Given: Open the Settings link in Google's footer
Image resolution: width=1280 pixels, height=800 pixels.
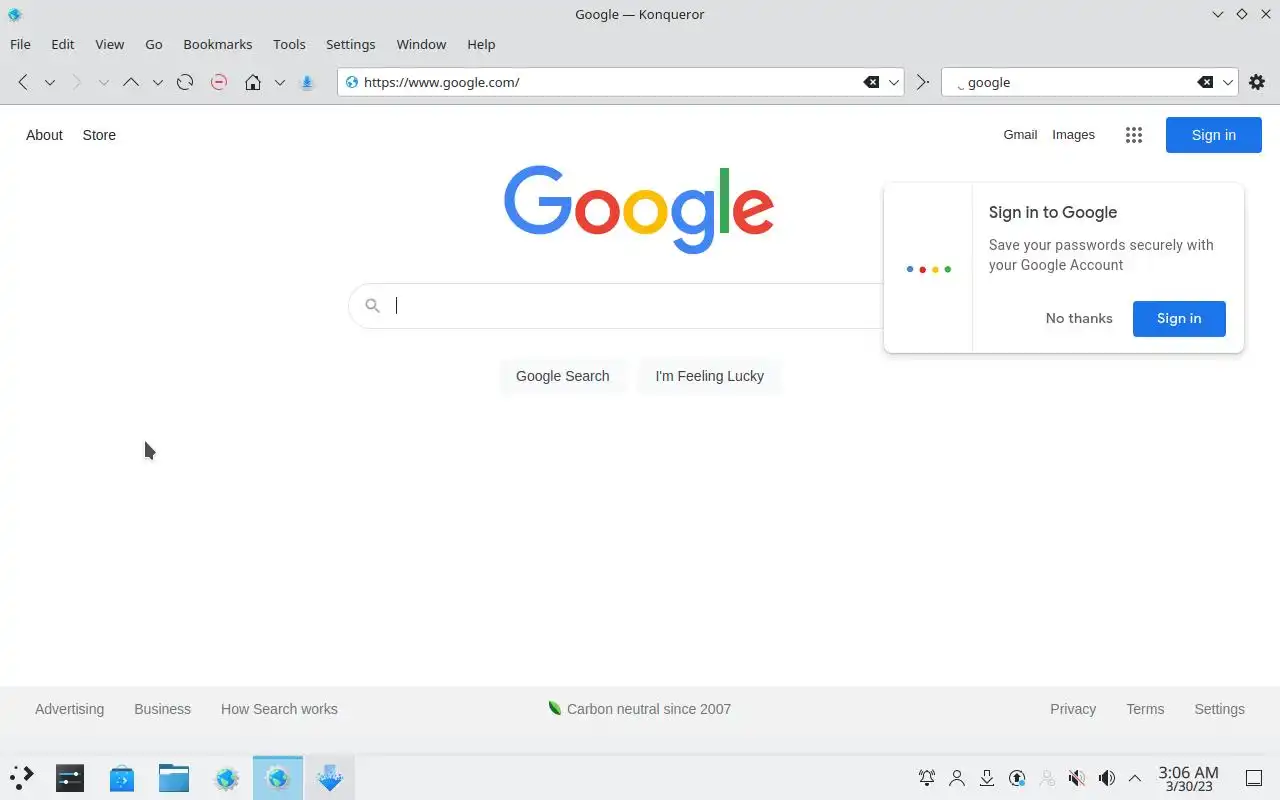Looking at the screenshot, I should tap(1219, 709).
